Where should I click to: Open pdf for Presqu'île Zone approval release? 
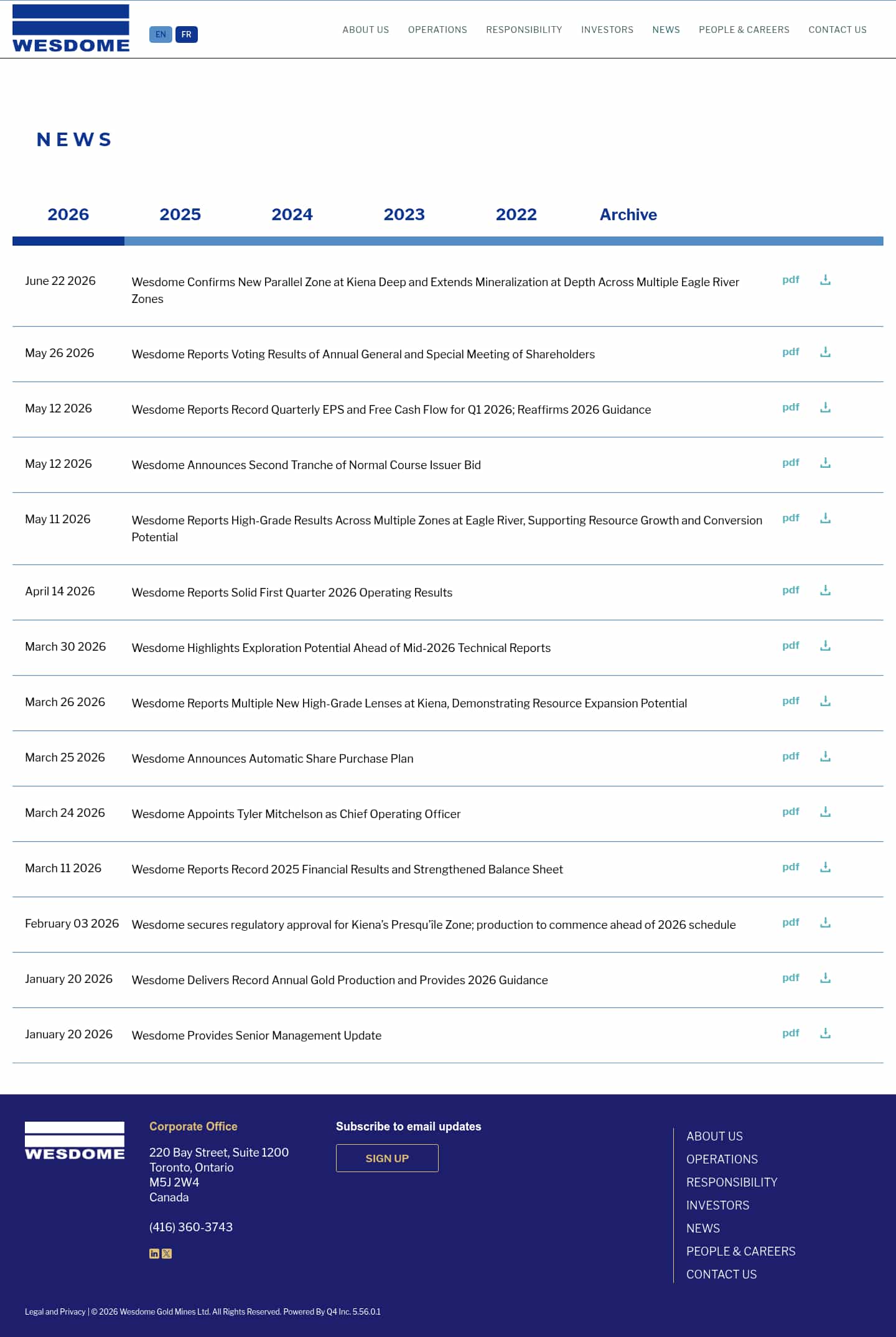791,923
